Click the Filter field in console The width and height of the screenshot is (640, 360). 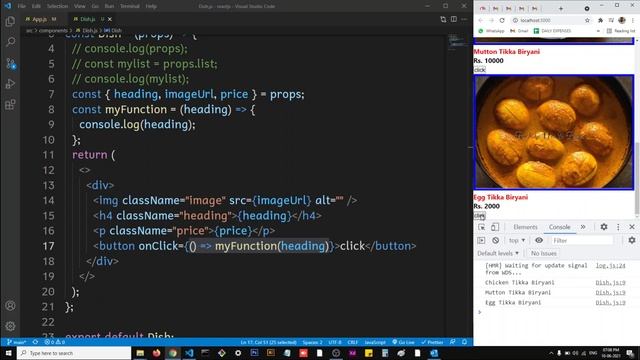[582, 241]
